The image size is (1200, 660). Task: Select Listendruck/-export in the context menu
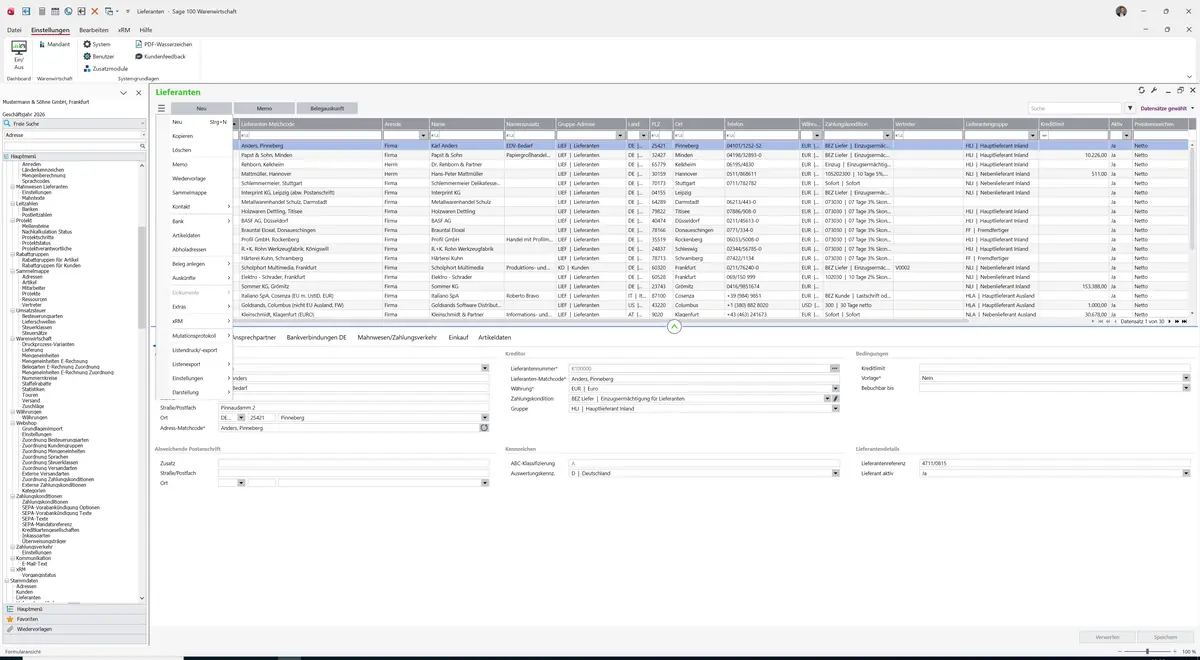(195, 350)
